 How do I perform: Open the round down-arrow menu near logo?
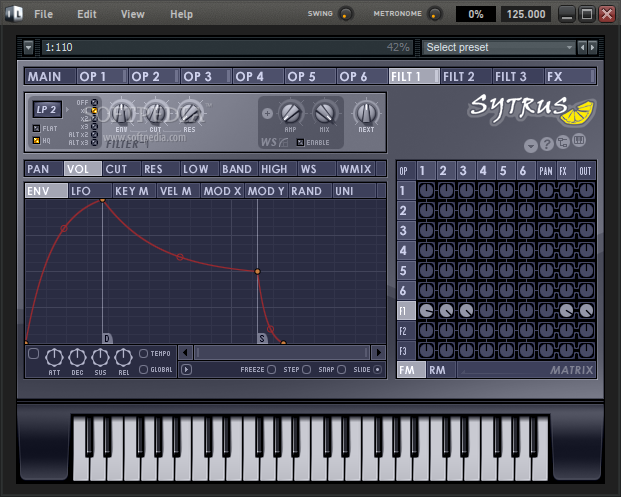[x=531, y=146]
